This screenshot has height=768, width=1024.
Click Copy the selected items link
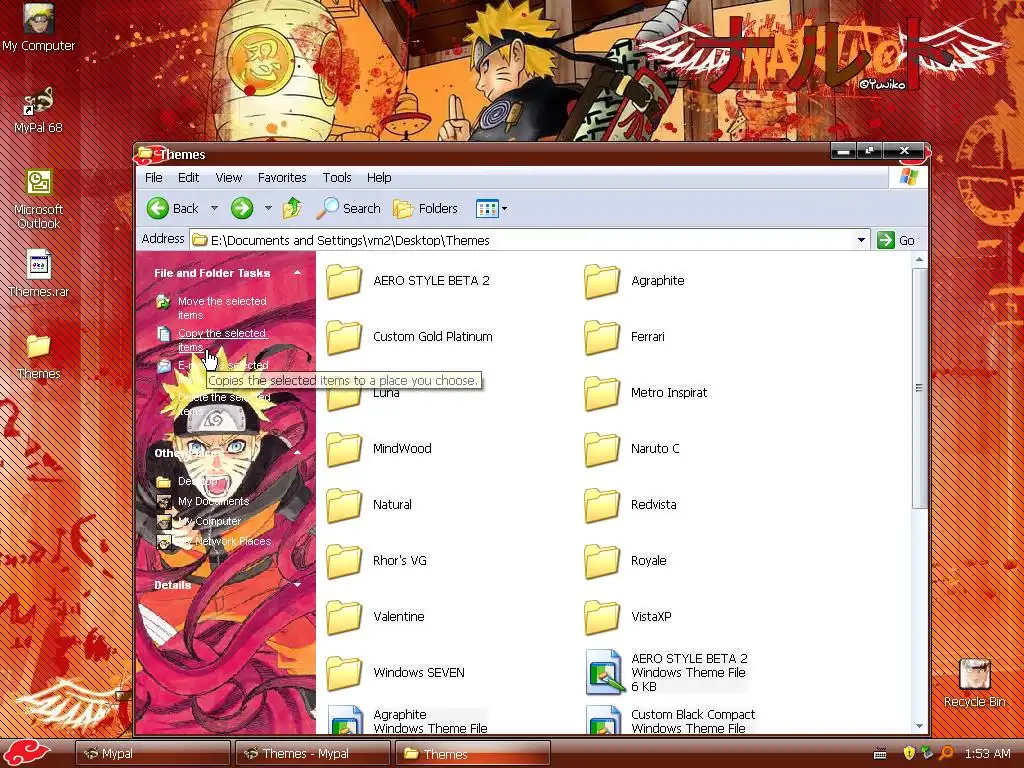point(222,340)
